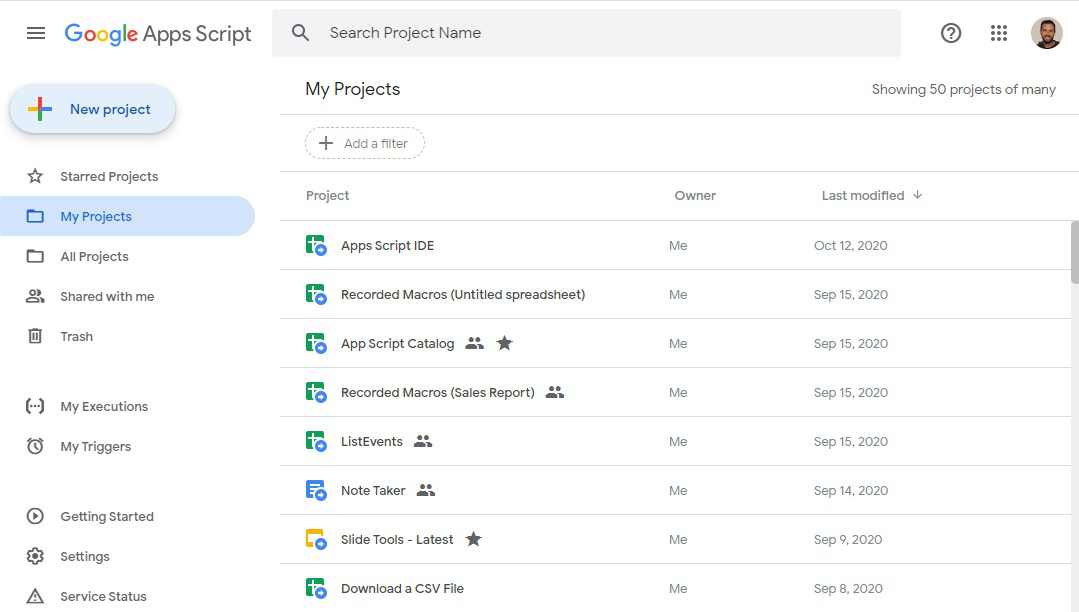Screen dimensions: 1079x612
Task: Create a New project
Action: (93, 109)
